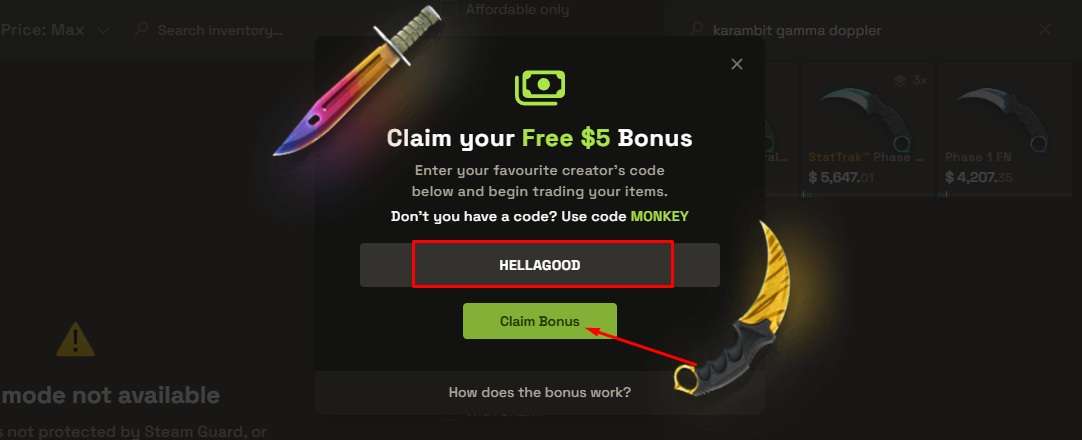1082x440 pixels.
Task: Click the green cash bonus icon
Action: coord(540,87)
